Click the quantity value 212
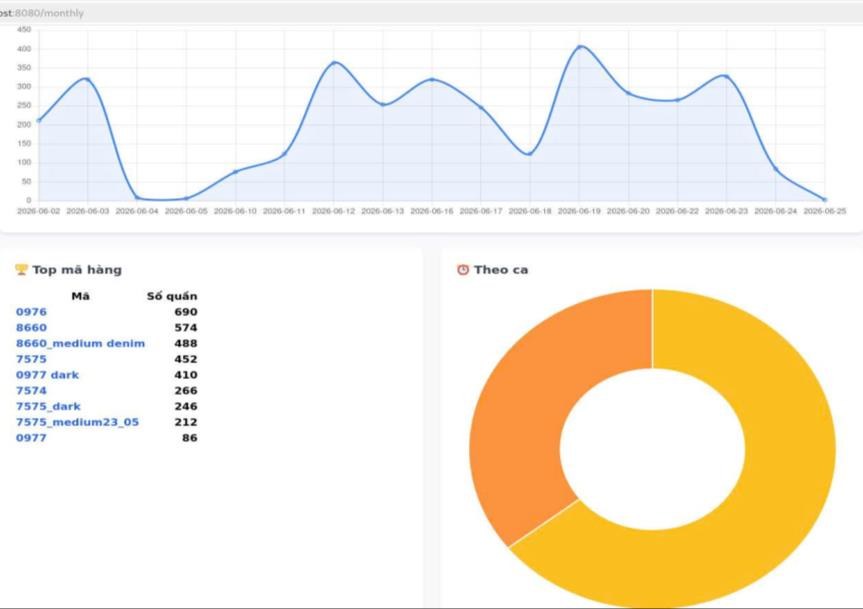The width and height of the screenshot is (863, 609). tap(186, 423)
